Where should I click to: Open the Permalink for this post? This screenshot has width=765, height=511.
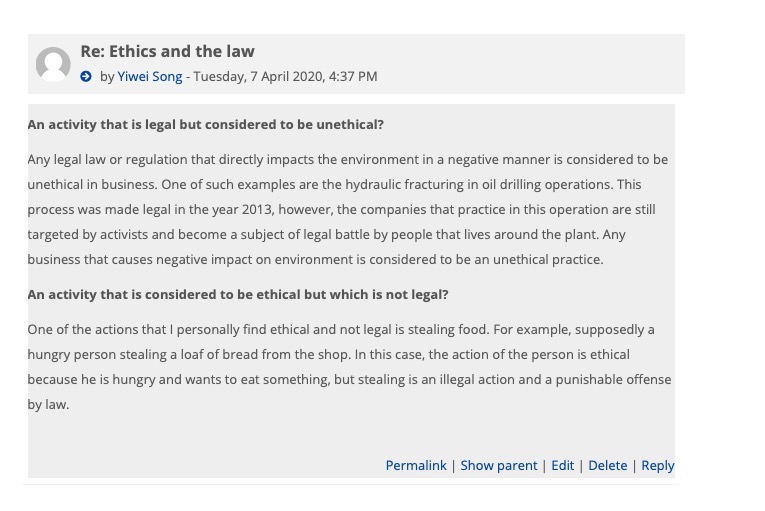pos(416,465)
